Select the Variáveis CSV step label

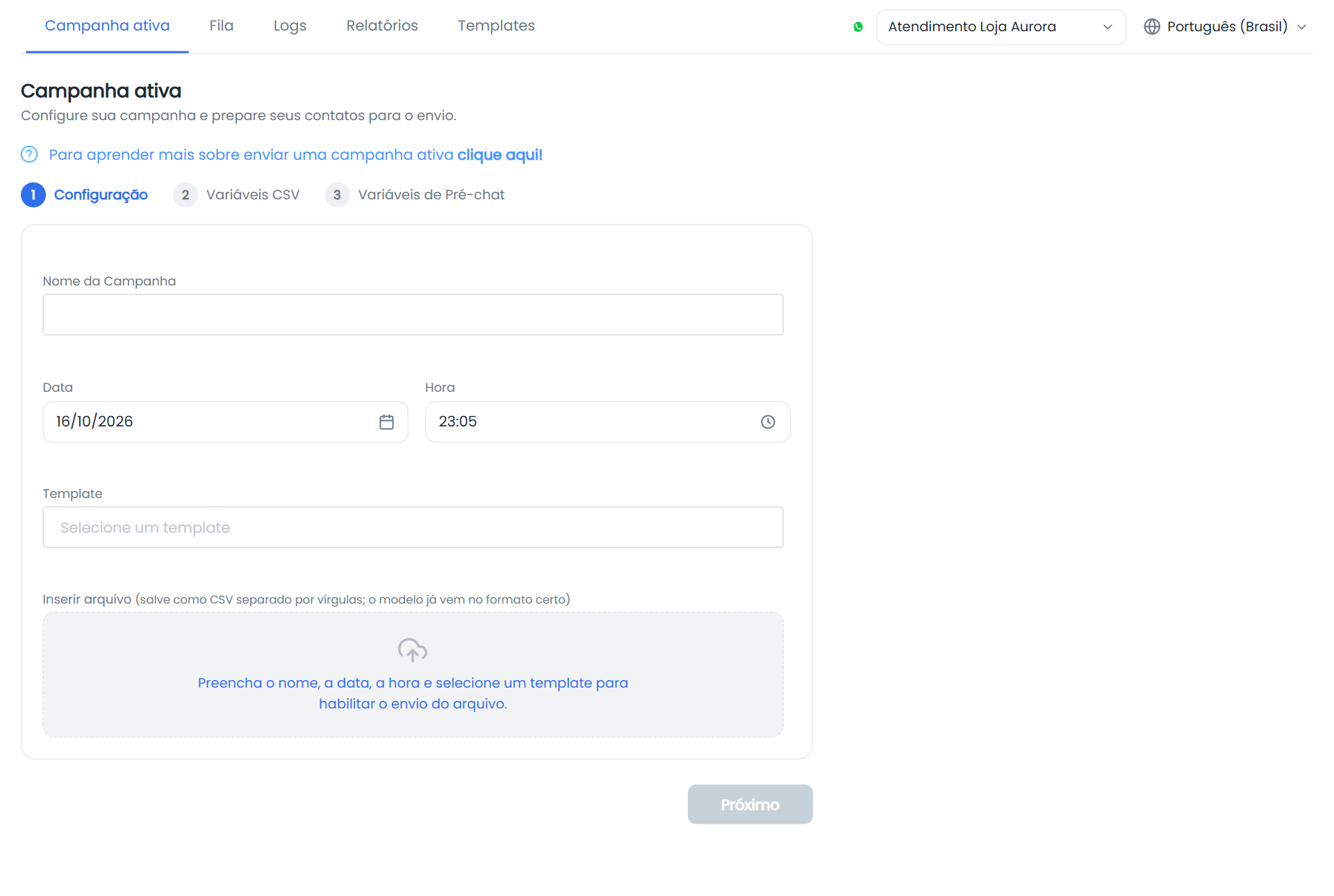tap(253, 195)
